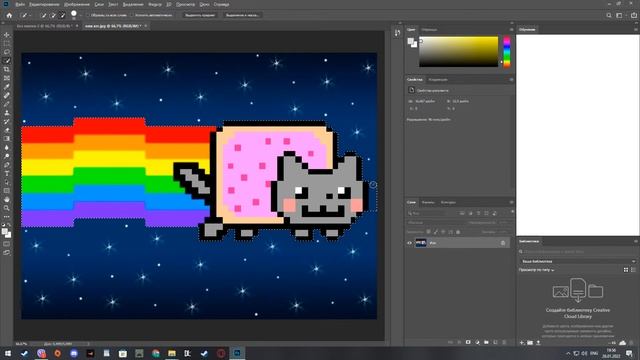This screenshot has height=360, width=640.
Task: Create new group folder icon in Layers
Action: [x=486, y=342]
